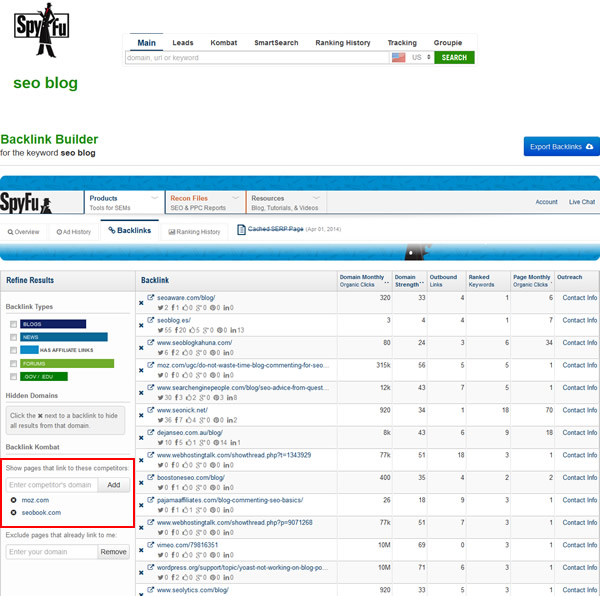Hide seoaware.com domain with its X icon
The height and width of the screenshot is (596, 600).
[141, 303]
